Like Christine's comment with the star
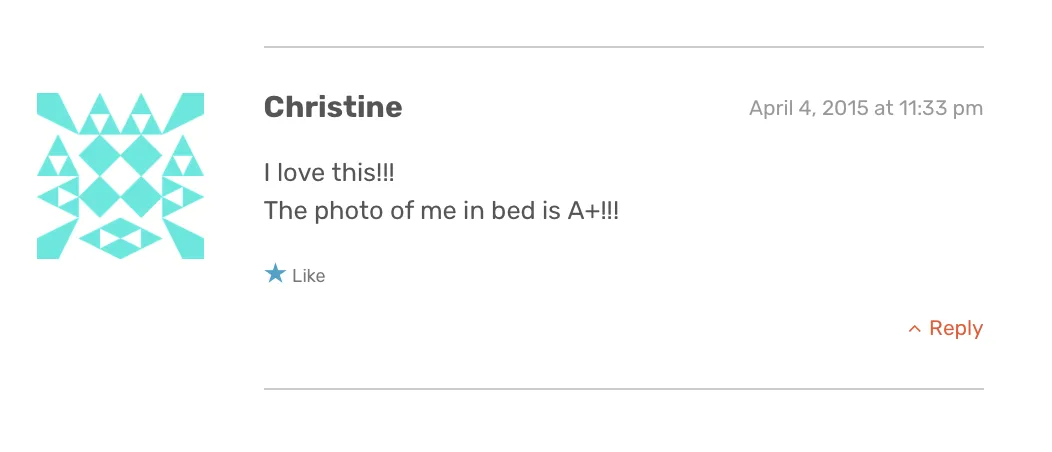Viewport: 1052px width, 452px height. (275, 274)
